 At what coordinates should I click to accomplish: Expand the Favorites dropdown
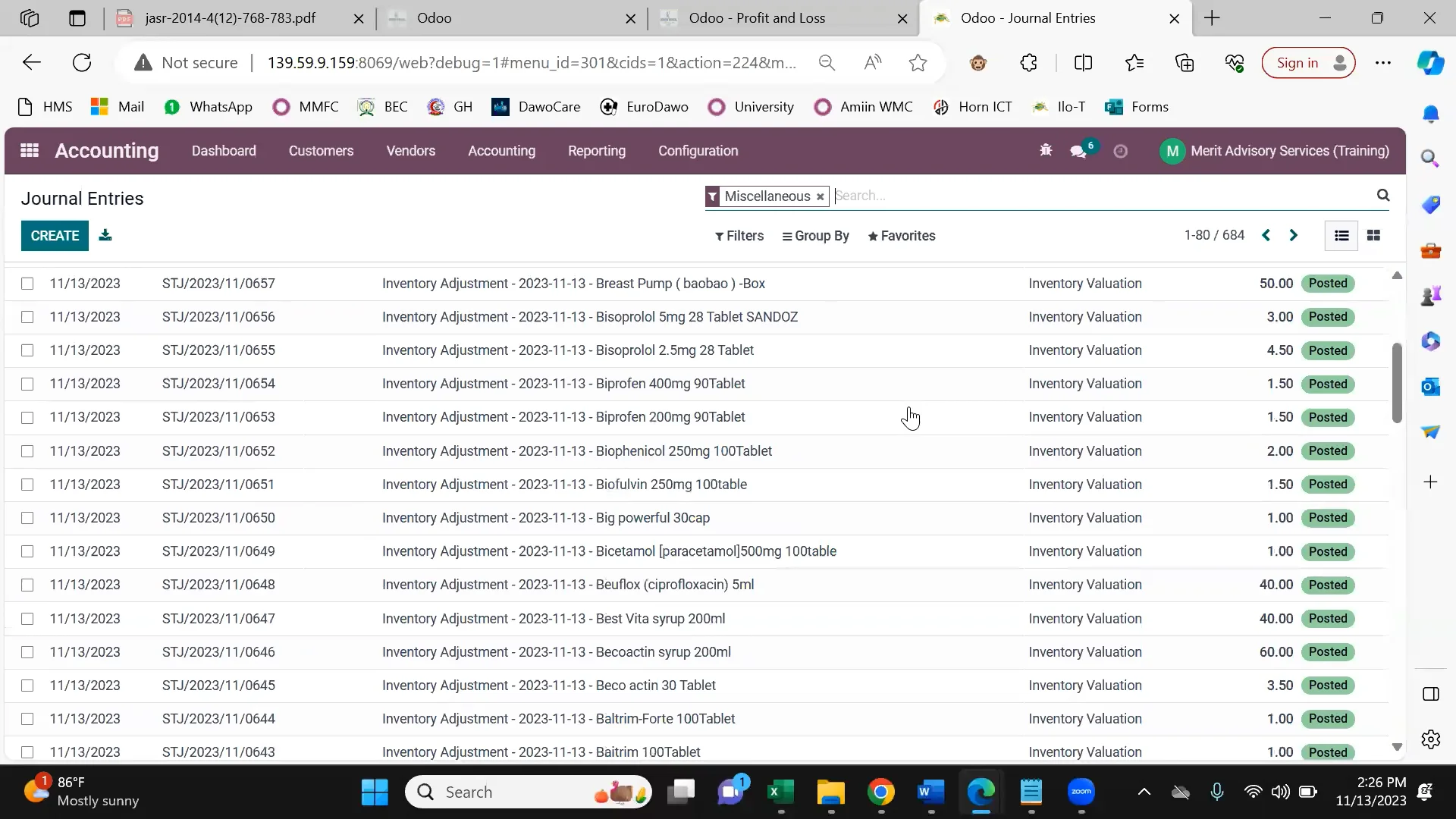pos(902,236)
